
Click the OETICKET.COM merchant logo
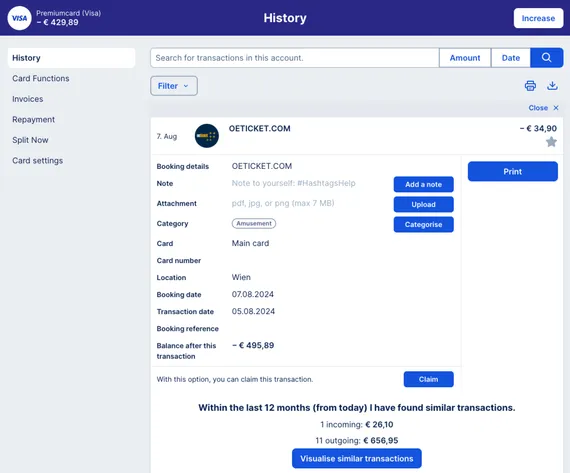coord(206,136)
